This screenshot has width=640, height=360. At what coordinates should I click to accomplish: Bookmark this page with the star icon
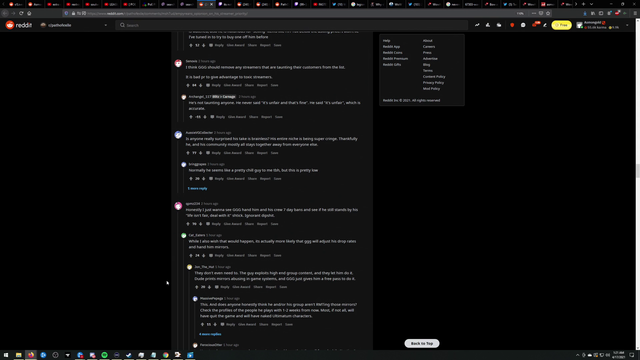point(548,13)
